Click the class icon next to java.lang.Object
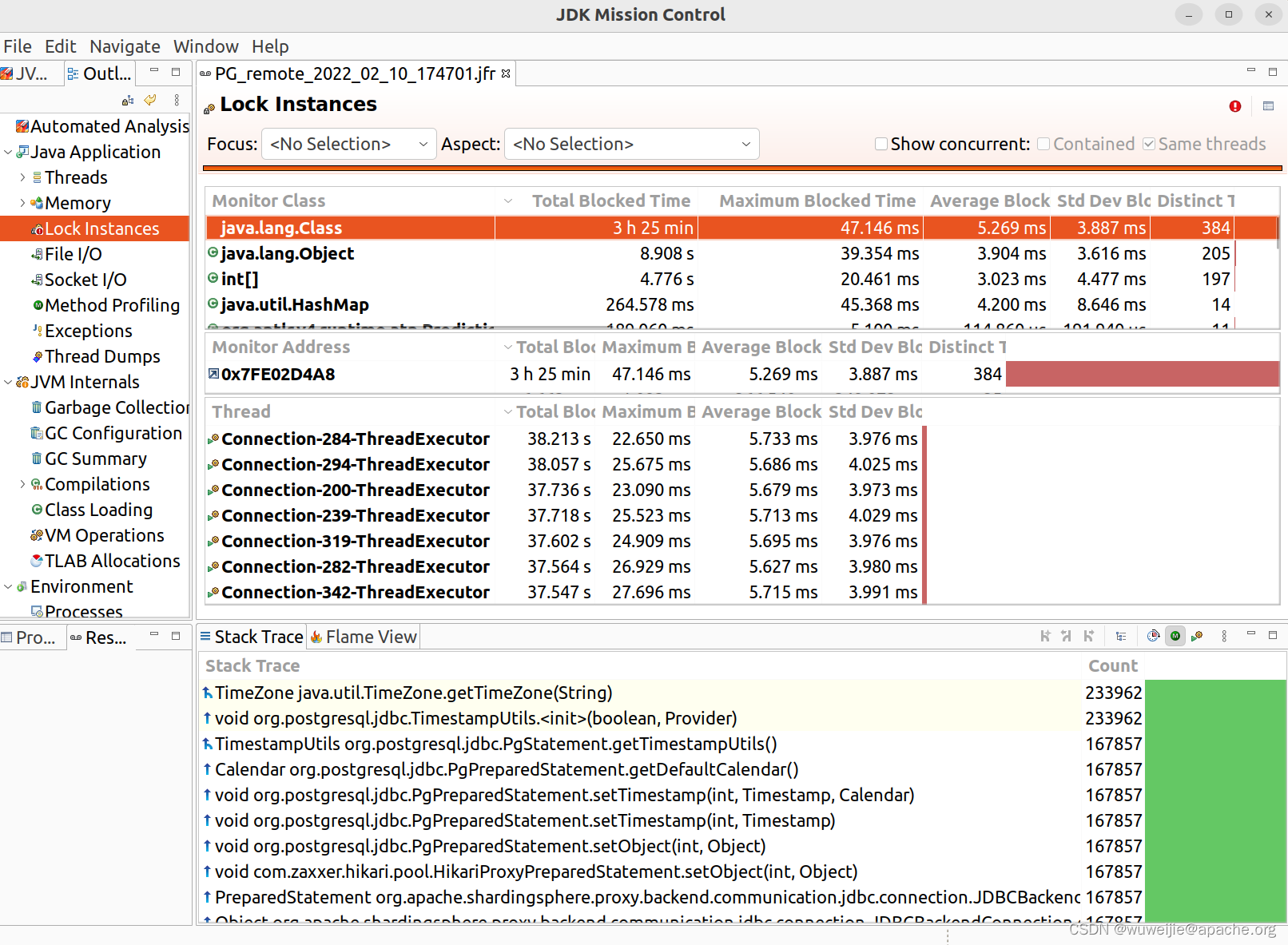1288x945 pixels. 213,252
